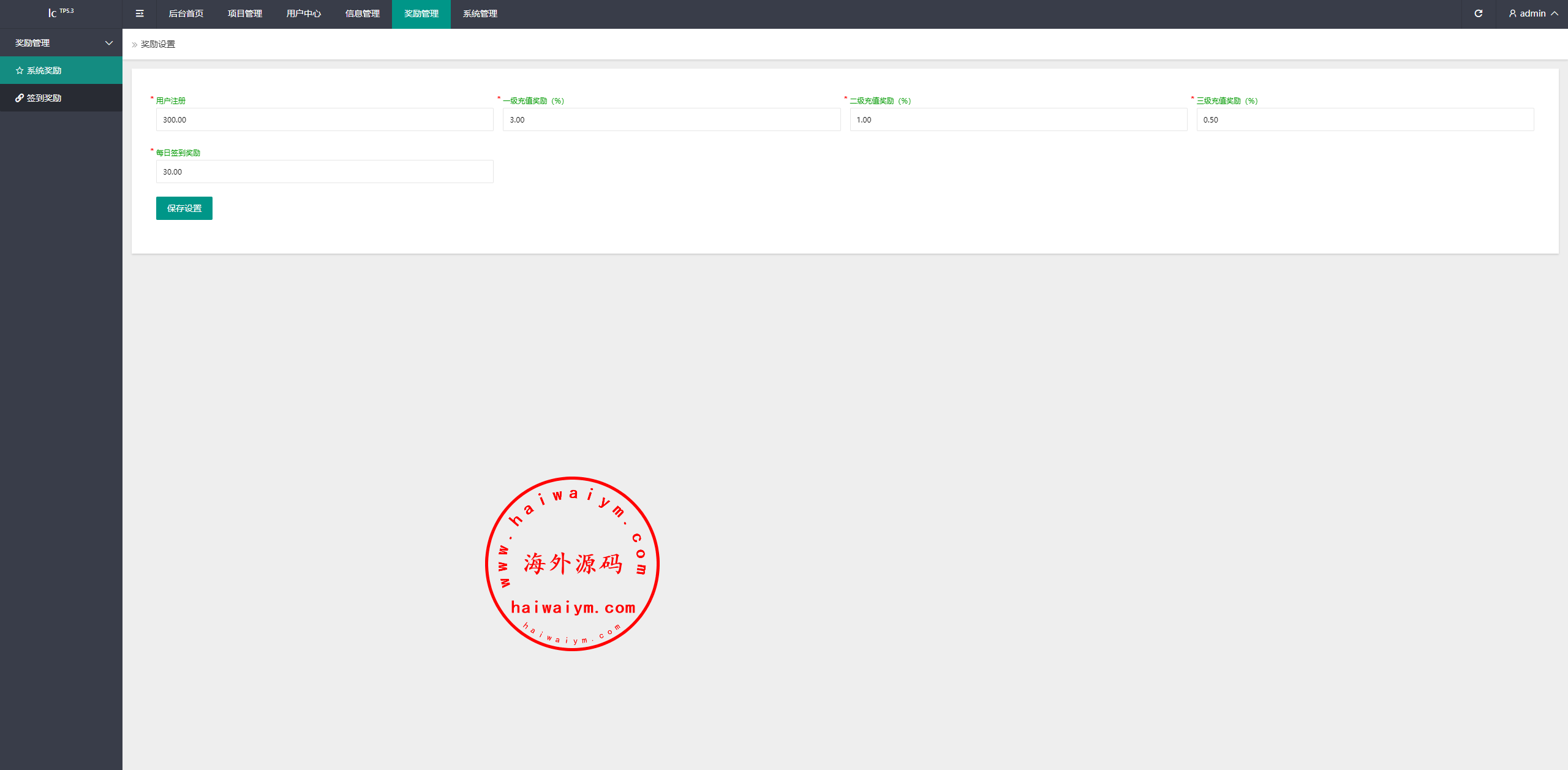The image size is (1568, 770).
Task: Click the refresh icon in top bar
Action: 1478,13
